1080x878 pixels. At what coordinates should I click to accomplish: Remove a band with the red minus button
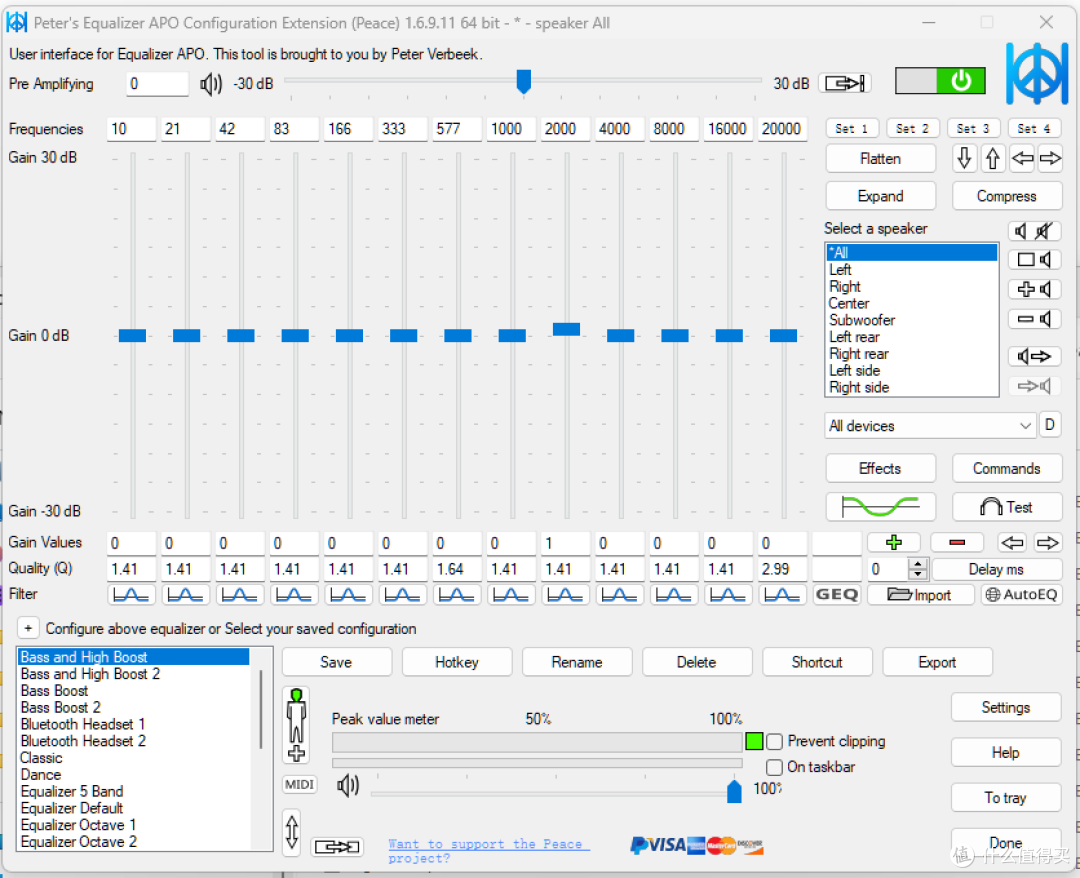957,543
